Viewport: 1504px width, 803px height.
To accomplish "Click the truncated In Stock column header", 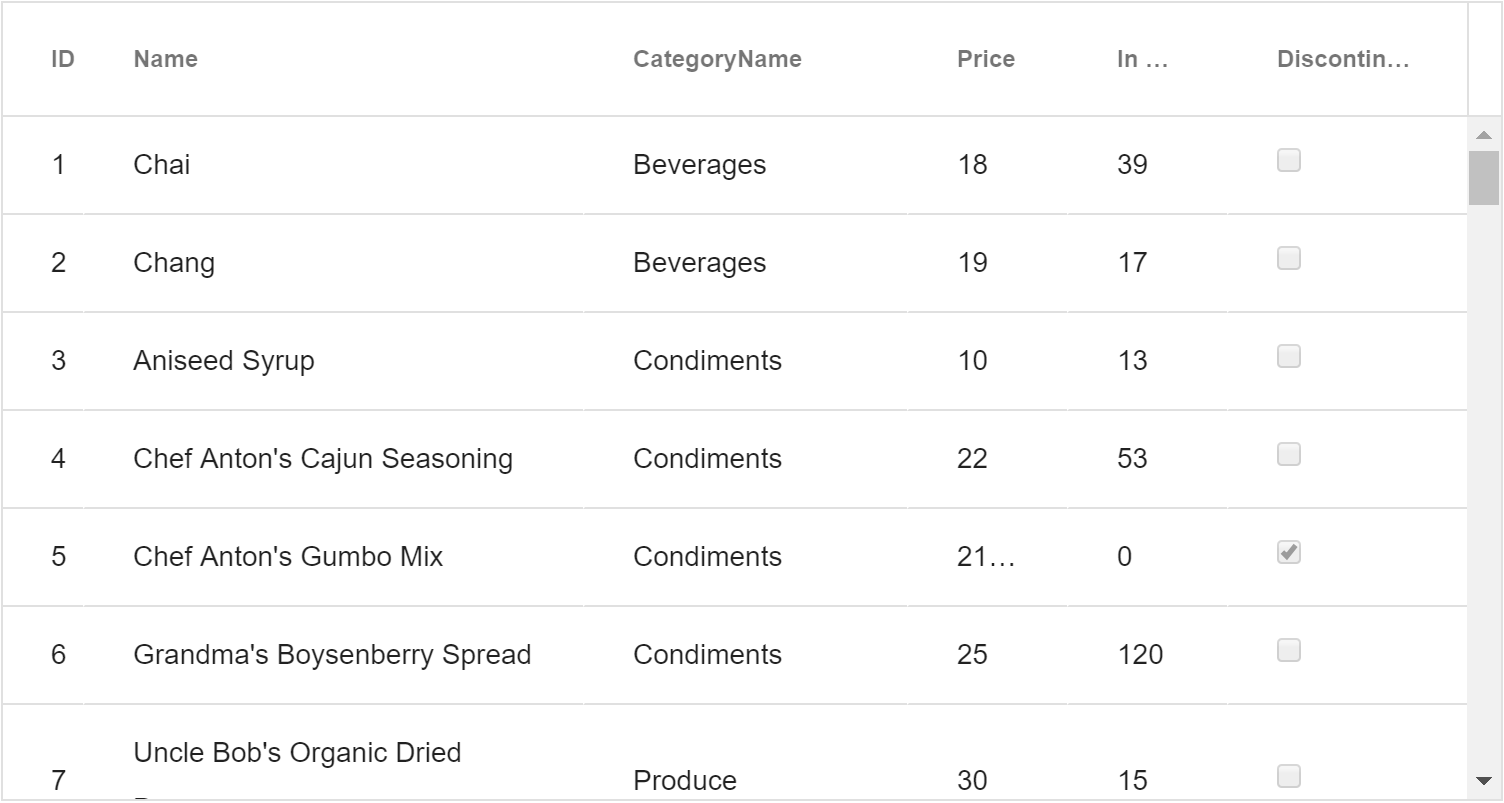I will (x=1143, y=59).
